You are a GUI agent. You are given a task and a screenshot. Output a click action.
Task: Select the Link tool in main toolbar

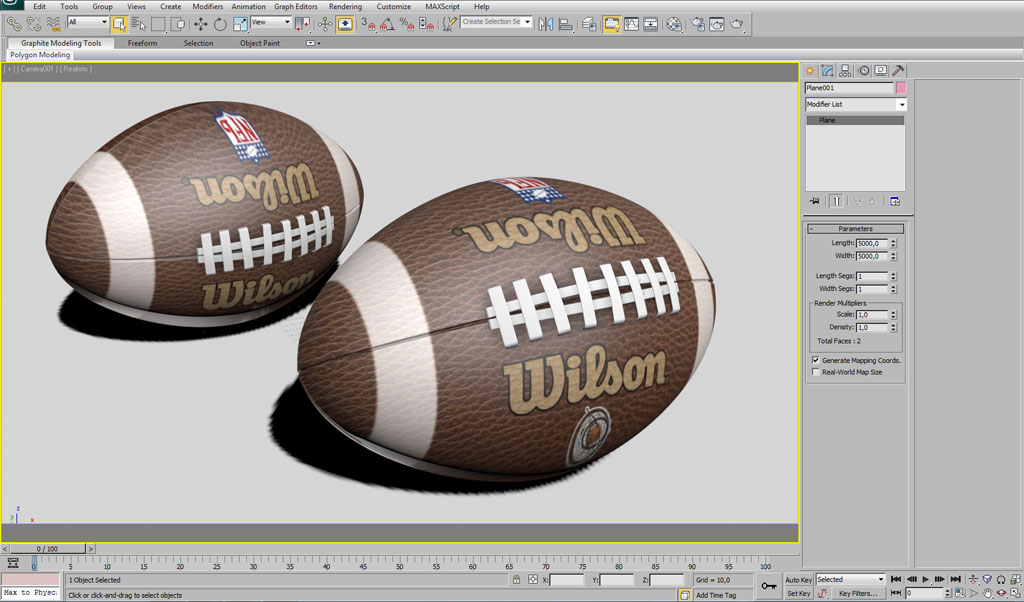coord(14,24)
